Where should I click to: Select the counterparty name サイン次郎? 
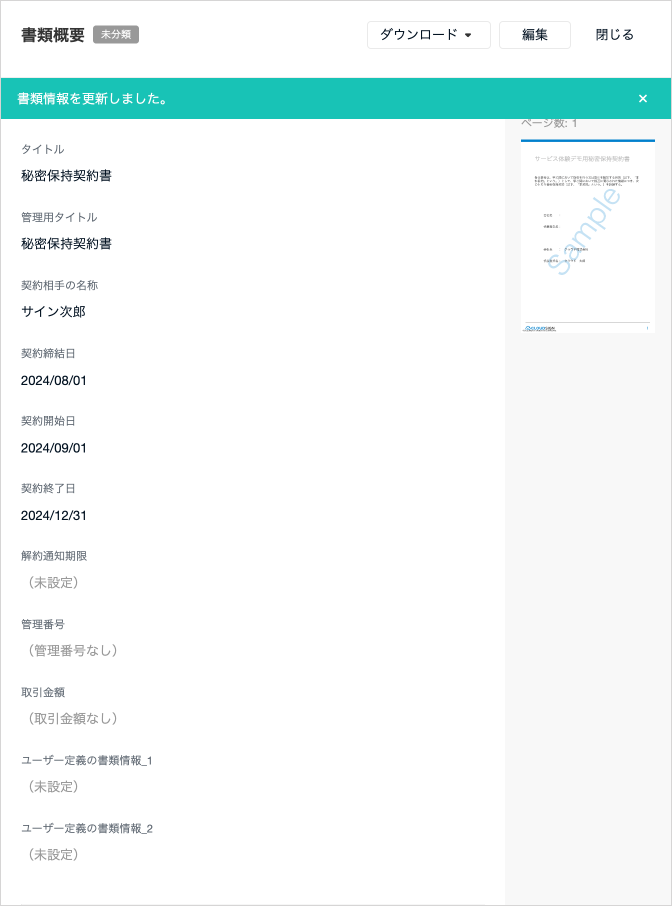pyautogui.click(x=53, y=312)
